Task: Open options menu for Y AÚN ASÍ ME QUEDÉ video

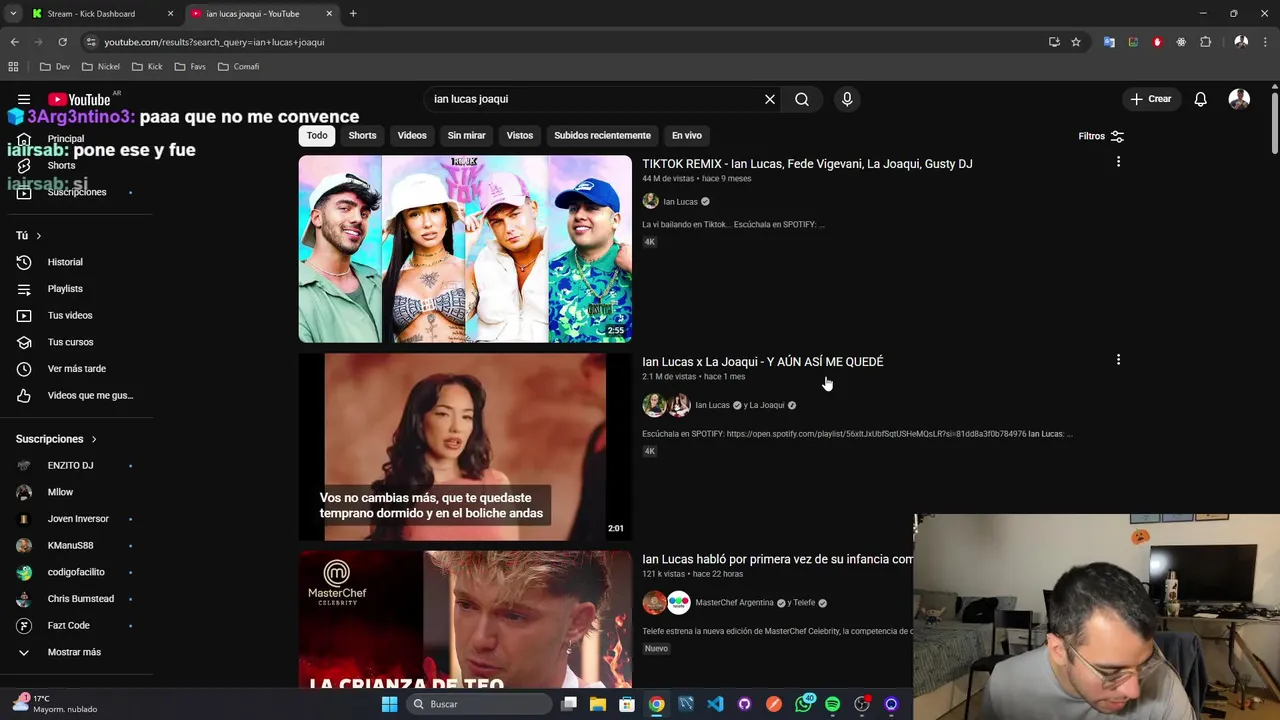Action: coord(1118,360)
